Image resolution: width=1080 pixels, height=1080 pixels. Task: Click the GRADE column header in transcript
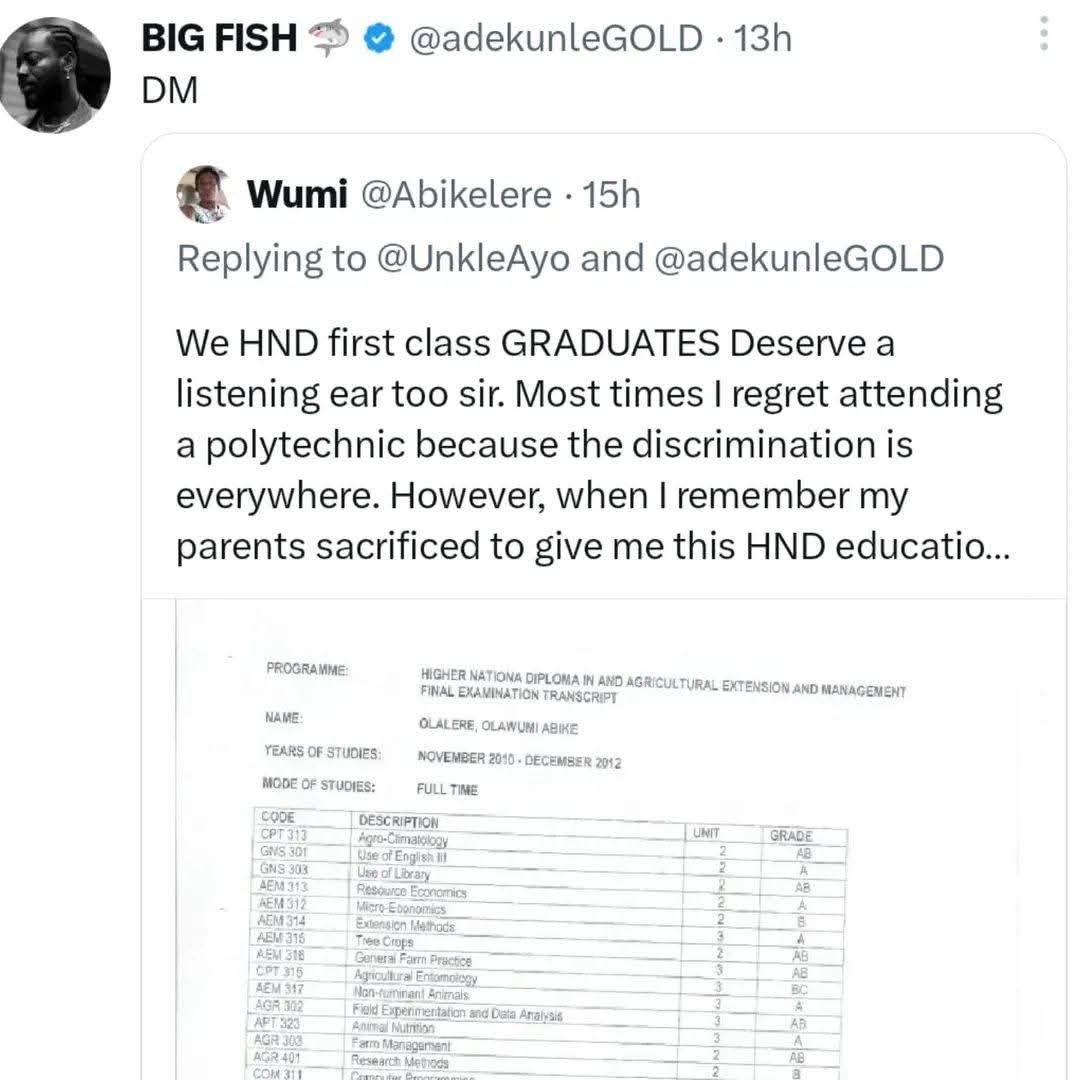point(790,836)
